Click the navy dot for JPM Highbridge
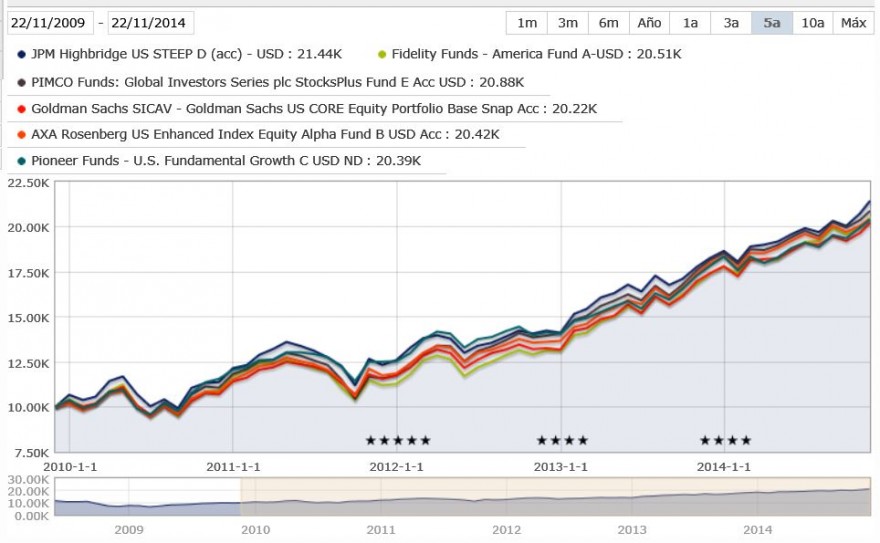 tap(21, 54)
